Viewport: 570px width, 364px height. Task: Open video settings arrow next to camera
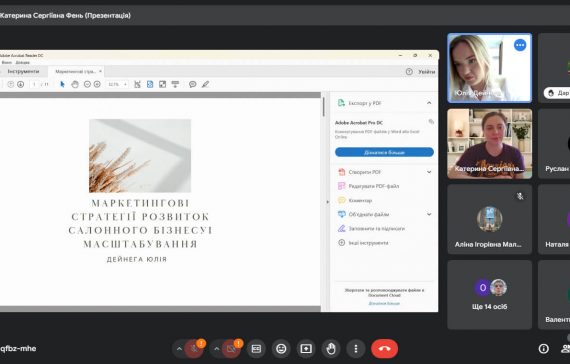tap(216, 349)
